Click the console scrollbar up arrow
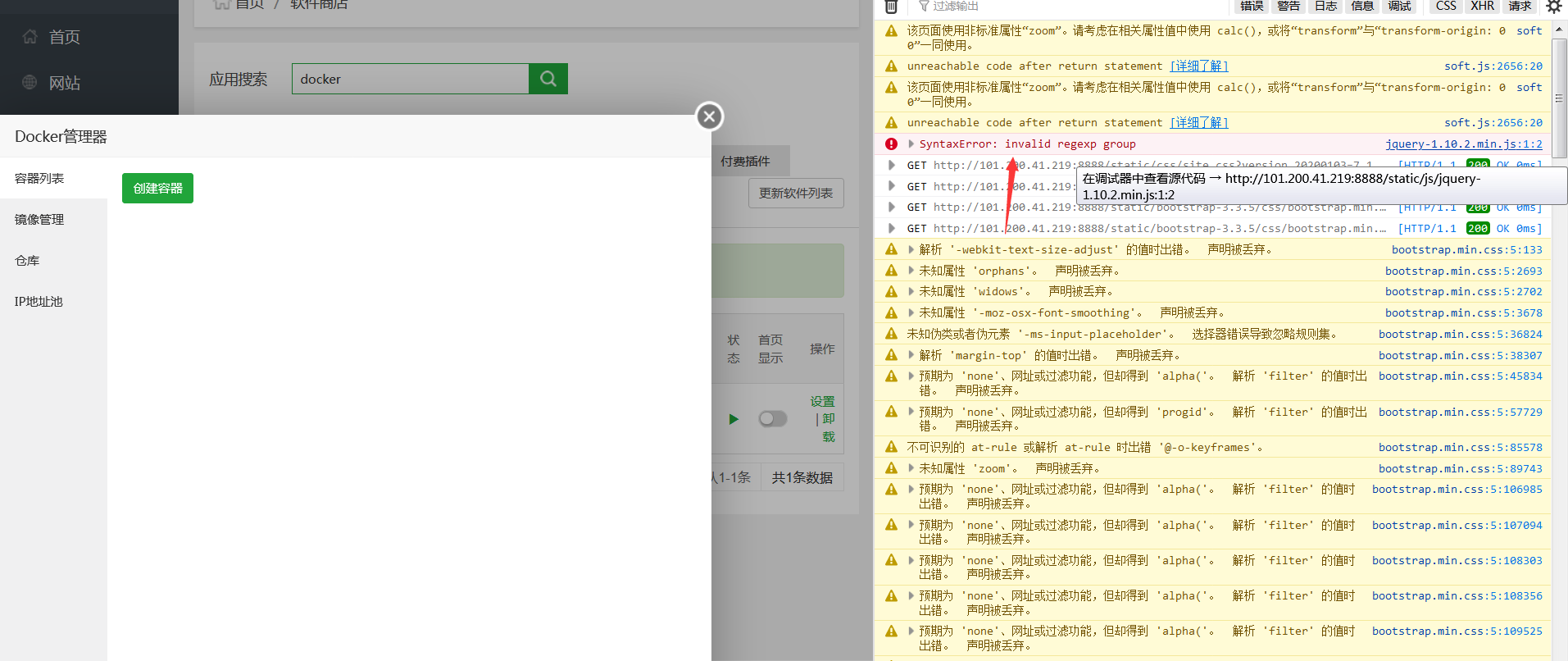 click(x=1559, y=29)
